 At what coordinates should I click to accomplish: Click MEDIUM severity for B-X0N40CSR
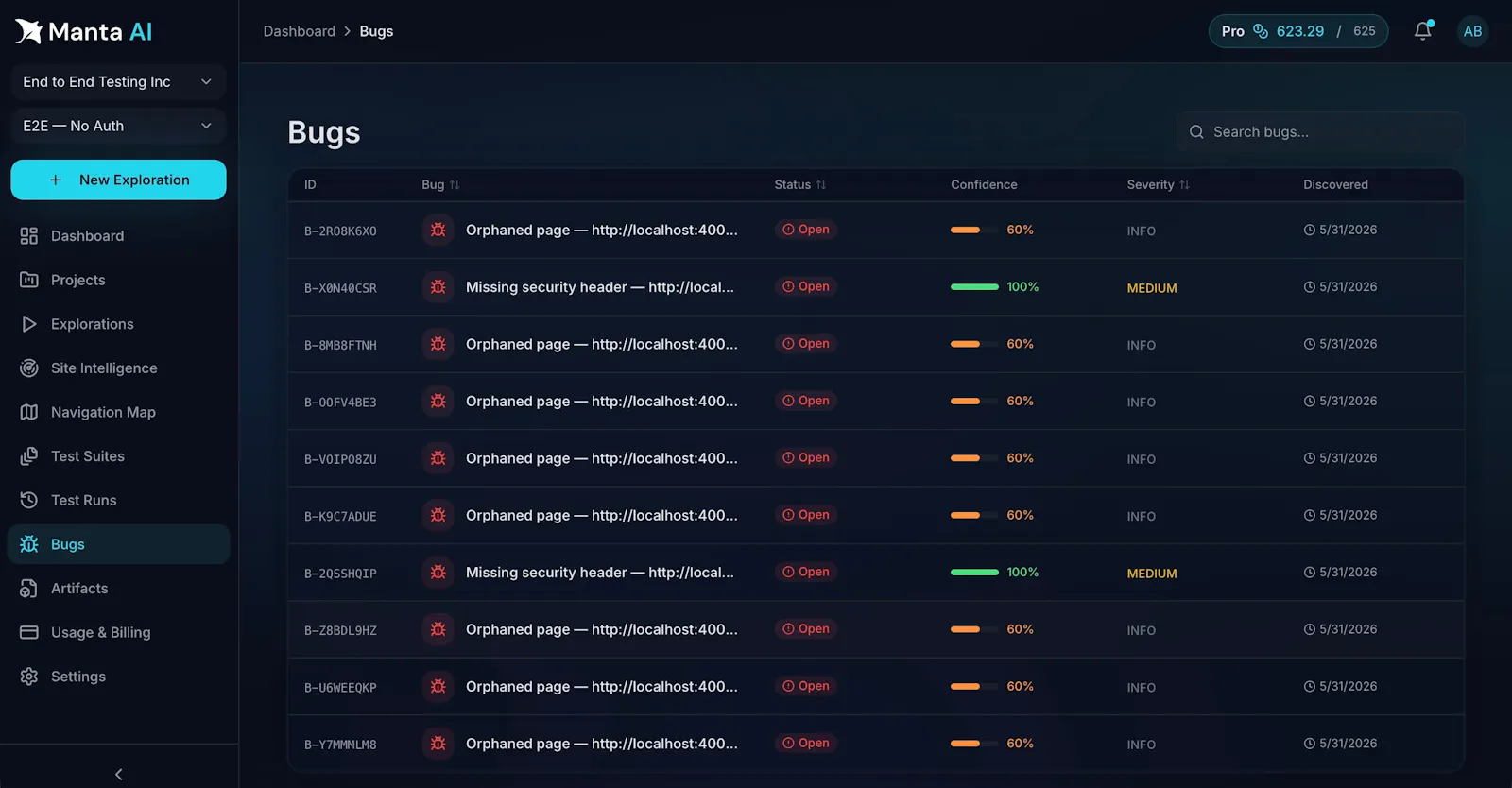[x=1152, y=288]
